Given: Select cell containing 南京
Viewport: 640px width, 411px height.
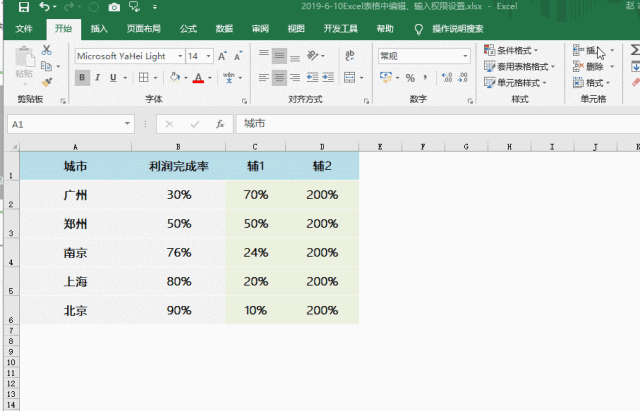Looking at the screenshot, I should coord(75,253).
